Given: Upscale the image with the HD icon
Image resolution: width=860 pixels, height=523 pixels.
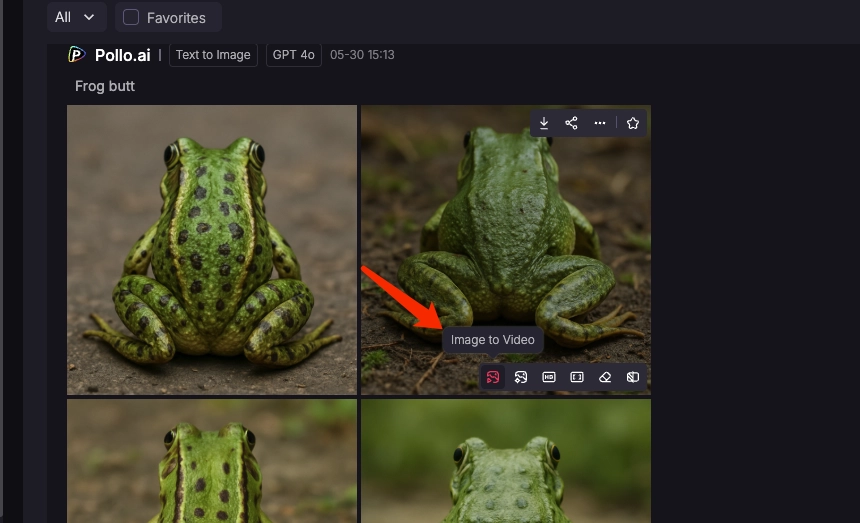Looking at the screenshot, I should click(x=548, y=377).
